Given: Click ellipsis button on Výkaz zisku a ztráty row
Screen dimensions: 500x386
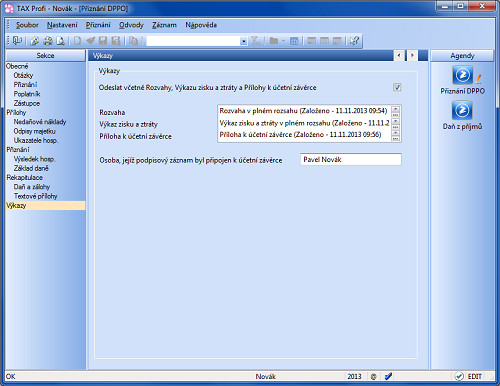Looking at the screenshot, I should tap(395, 127).
